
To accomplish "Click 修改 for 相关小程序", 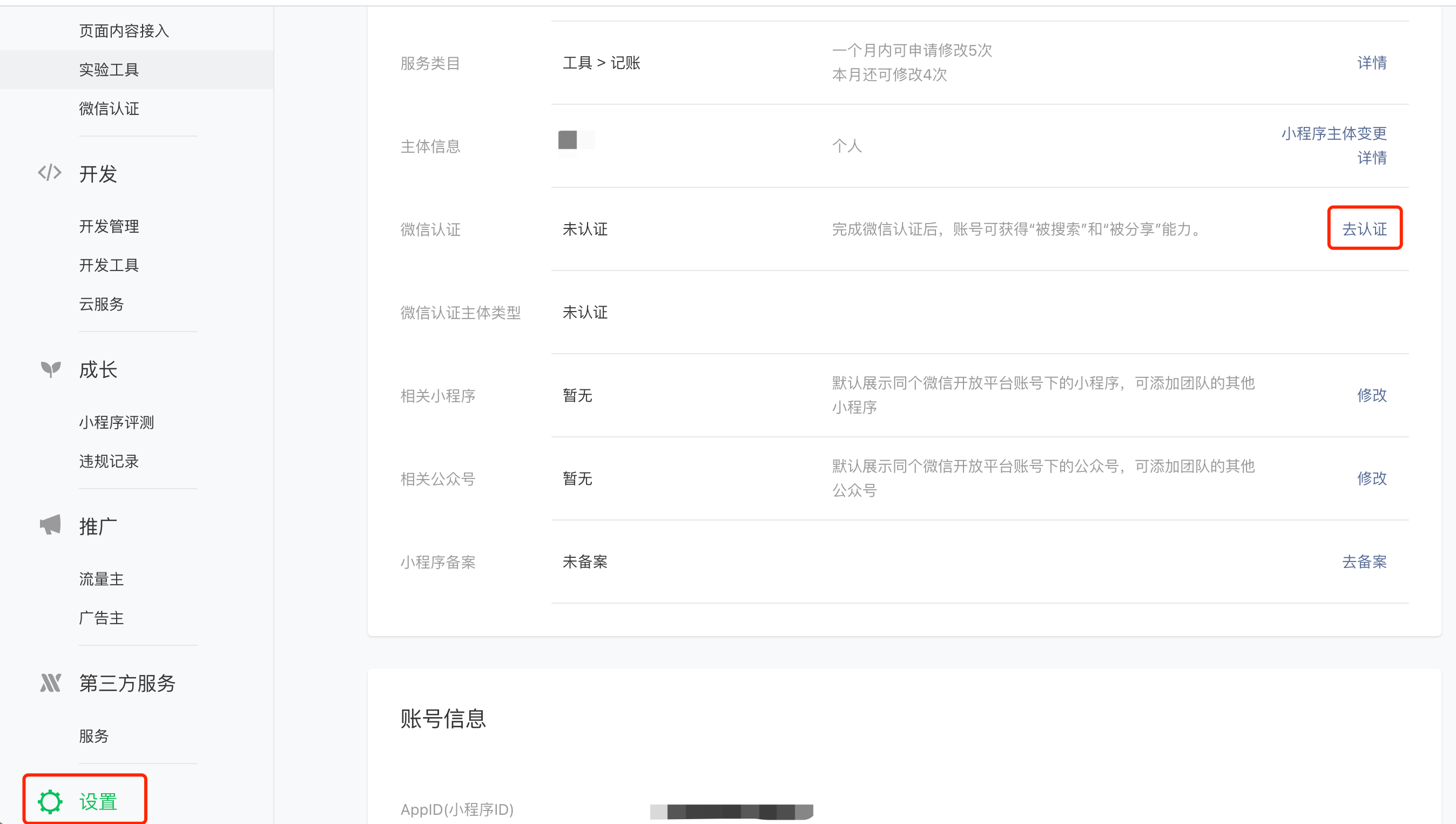I will [x=1371, y=395].
